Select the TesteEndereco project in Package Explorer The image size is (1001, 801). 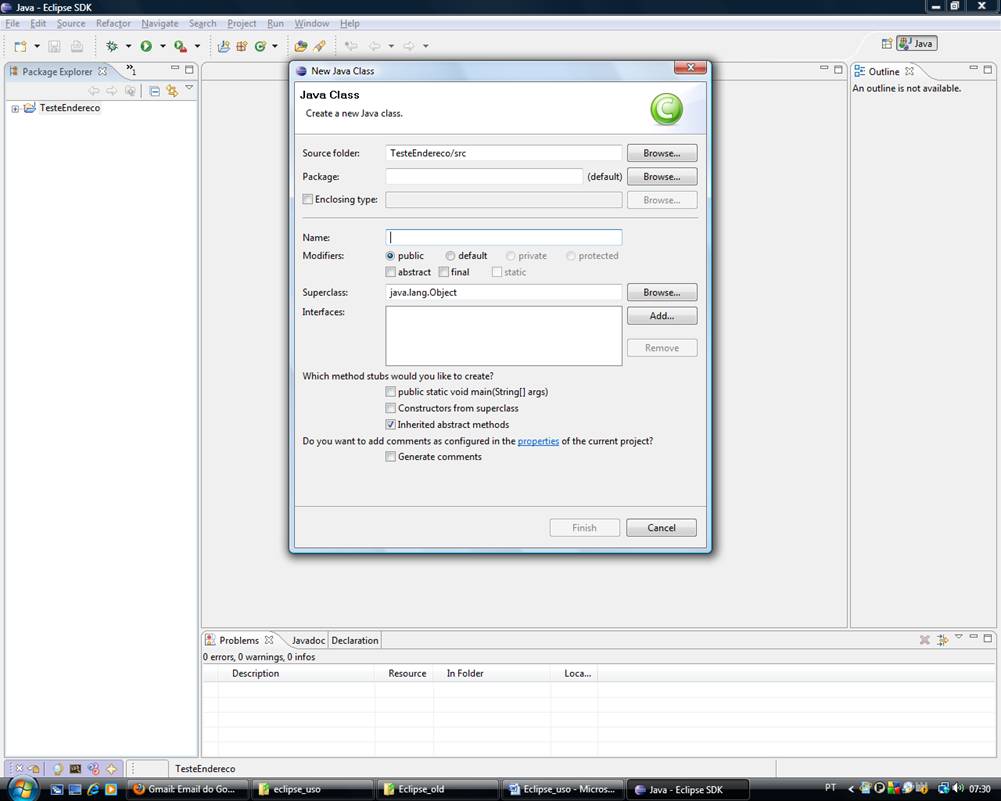[70, 108]
